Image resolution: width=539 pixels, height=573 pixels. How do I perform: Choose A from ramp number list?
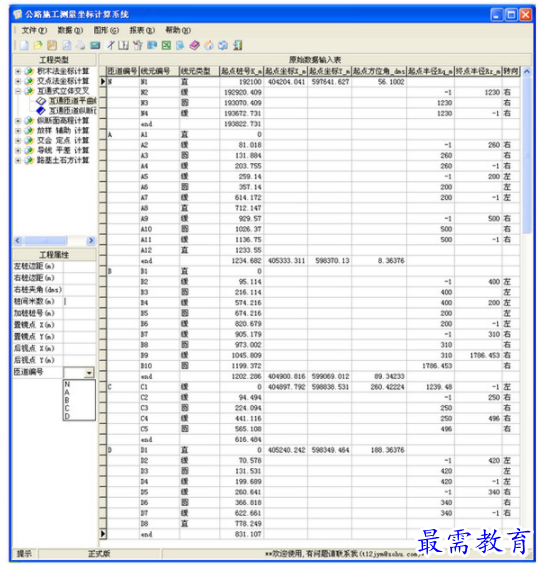tap(79, 392)
